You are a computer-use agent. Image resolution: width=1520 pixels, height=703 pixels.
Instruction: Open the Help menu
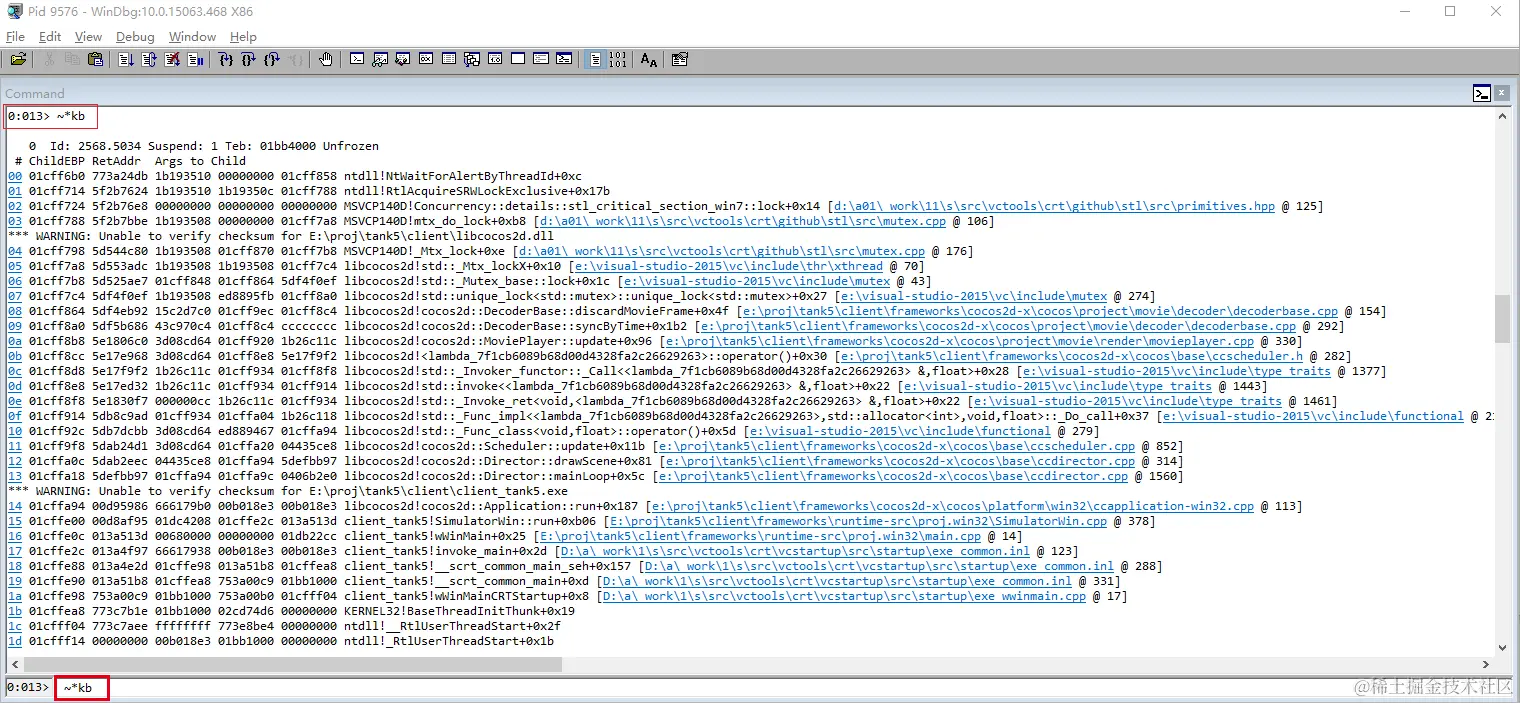243,36
